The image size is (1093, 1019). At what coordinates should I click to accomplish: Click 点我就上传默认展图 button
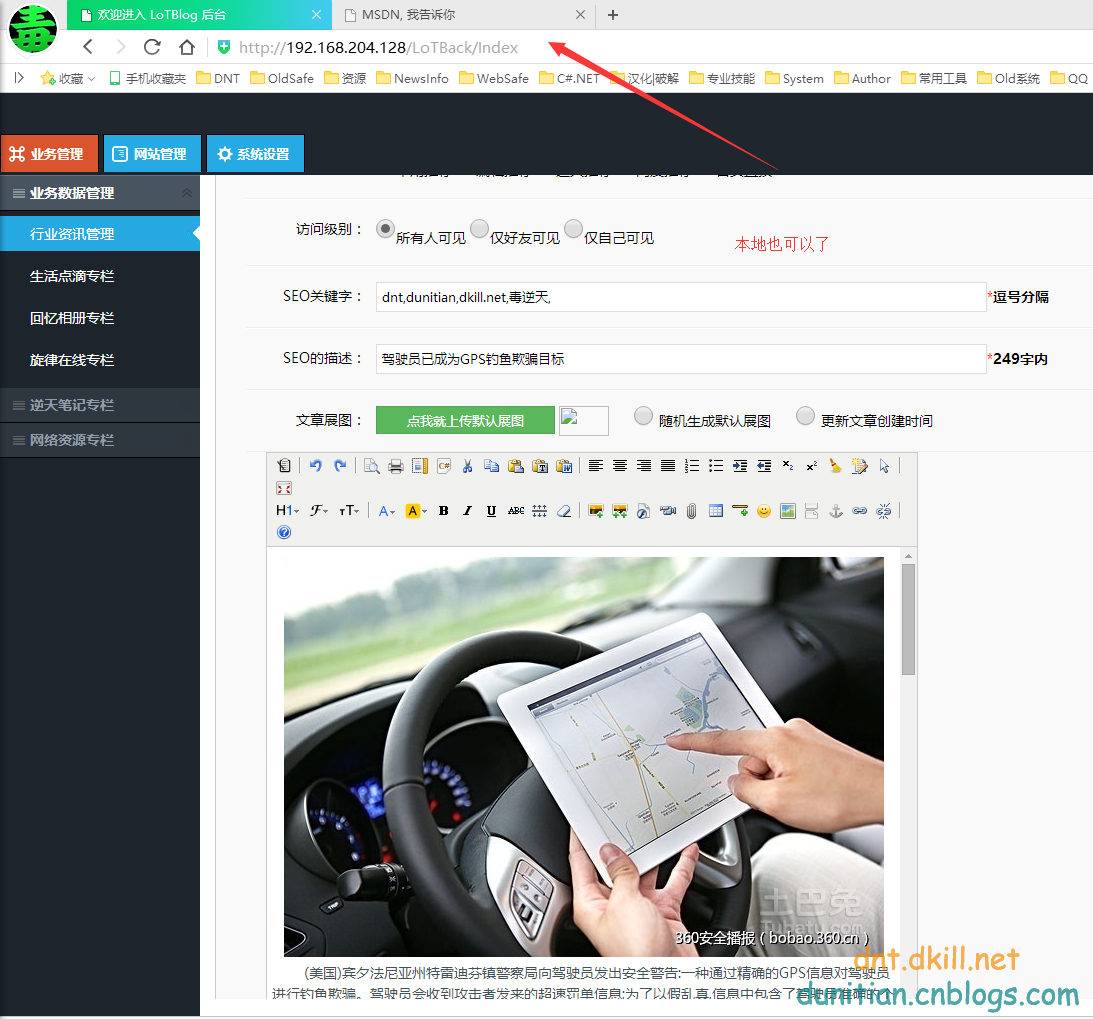pyautogui.click(x=465, y=420)
